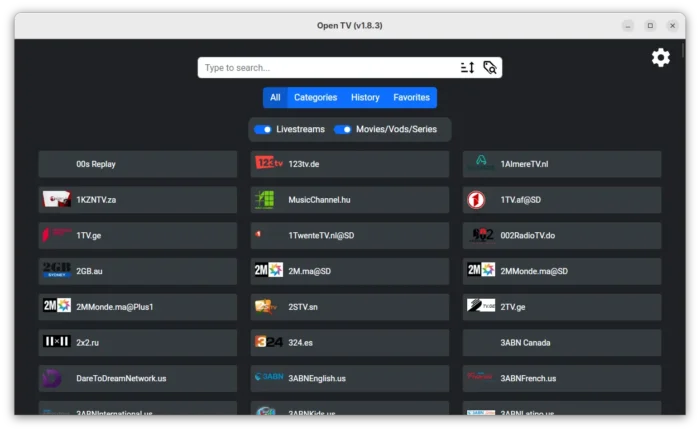The height and width of the screenshot is (431, 700).
Task: Play the 3ABN Canada channel
Action: 561,342
